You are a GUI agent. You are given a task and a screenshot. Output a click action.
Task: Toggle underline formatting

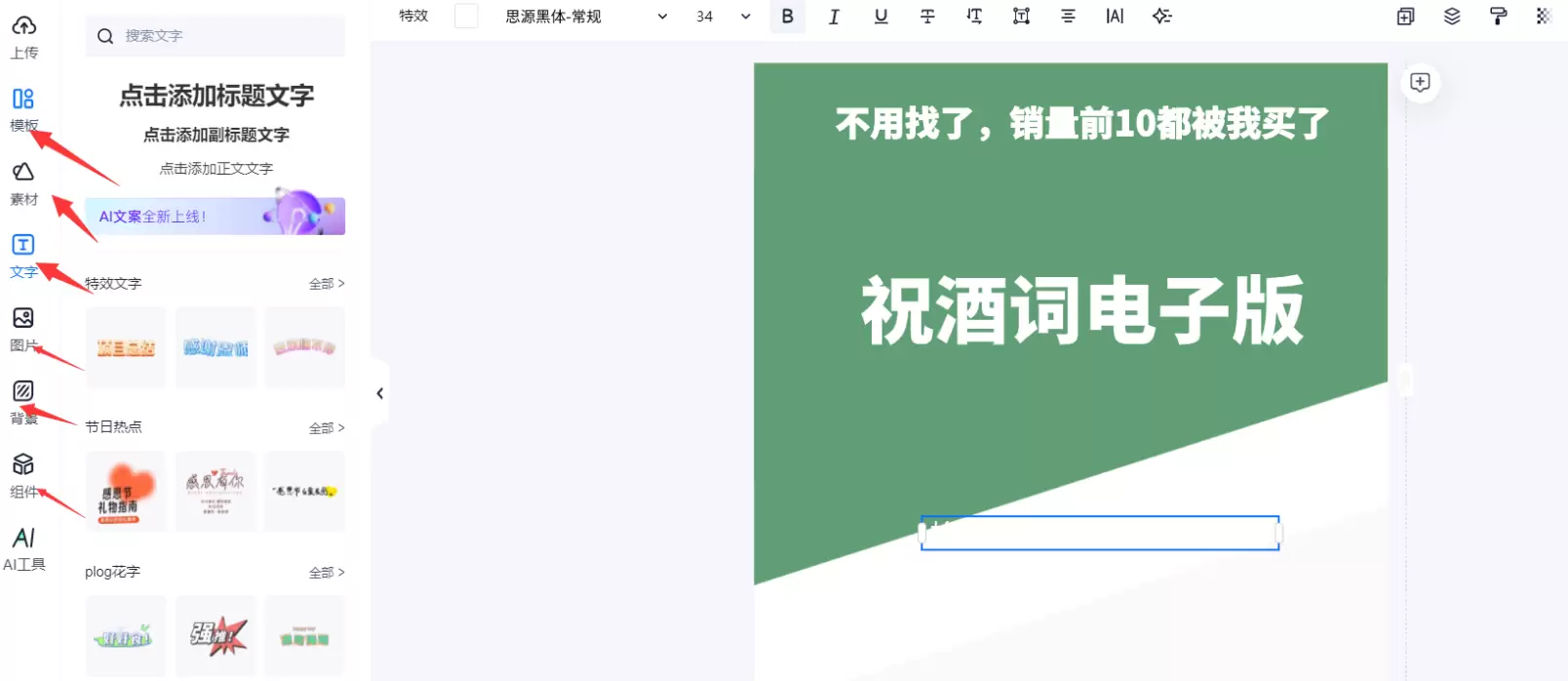click(881, 17)
